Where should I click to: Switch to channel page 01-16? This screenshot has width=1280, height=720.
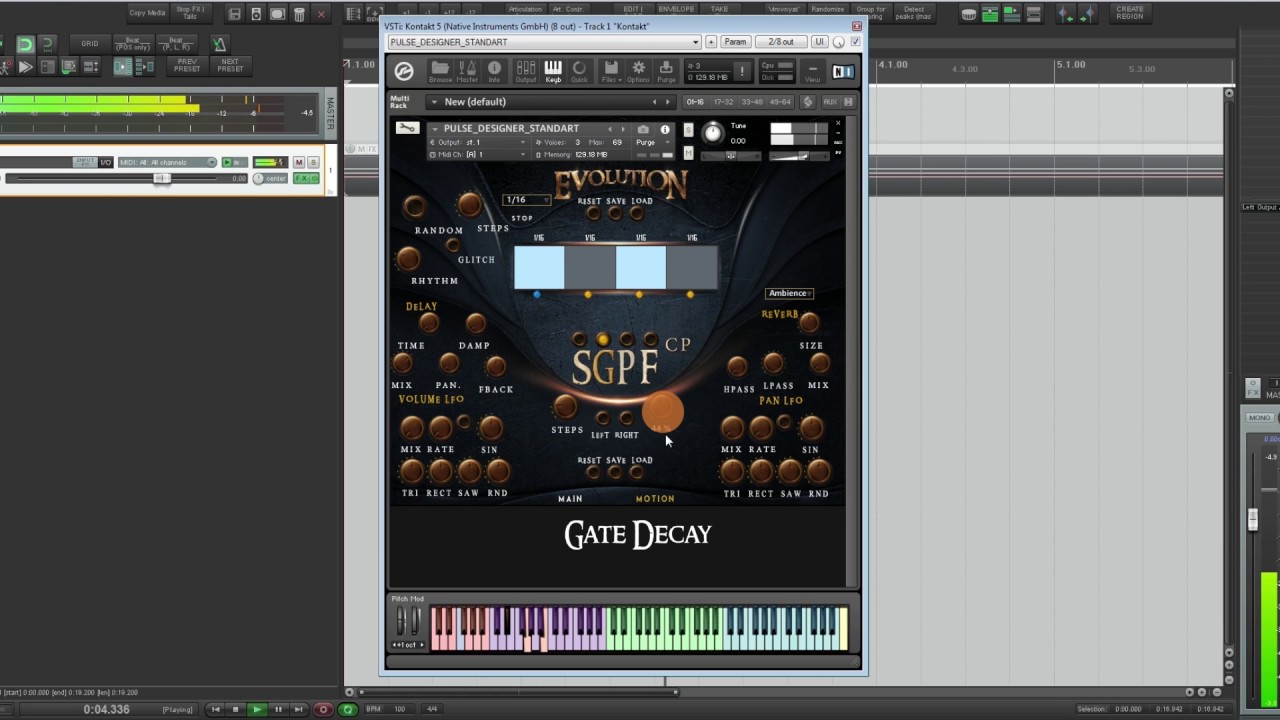tap(695, 102)
